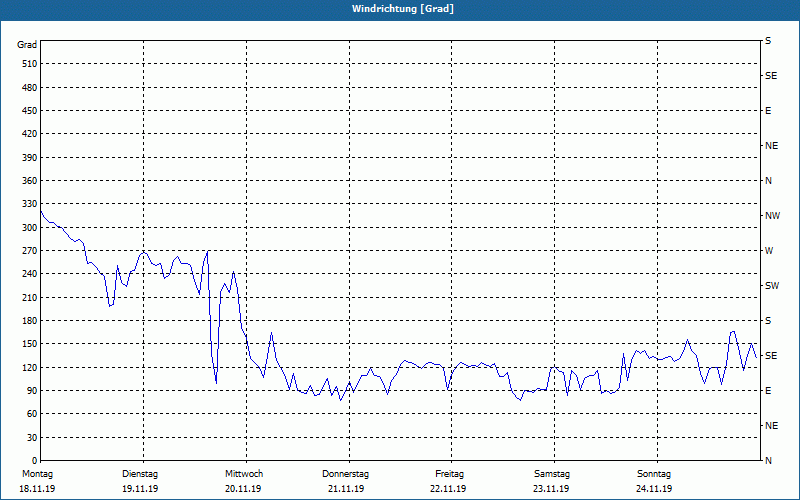Select the 'Dienstag' day label
The height and width of the screenshot is (500, 800).
140,474
